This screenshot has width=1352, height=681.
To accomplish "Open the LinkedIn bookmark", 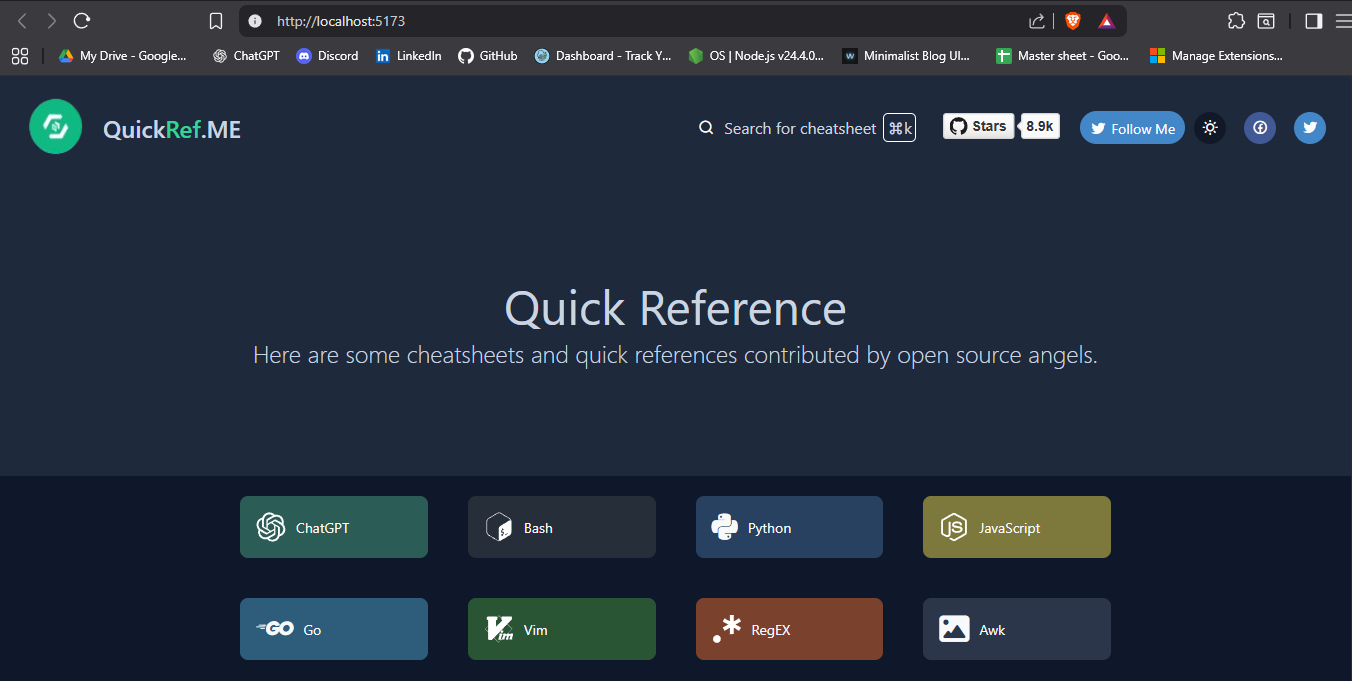I will coord(408,56).
